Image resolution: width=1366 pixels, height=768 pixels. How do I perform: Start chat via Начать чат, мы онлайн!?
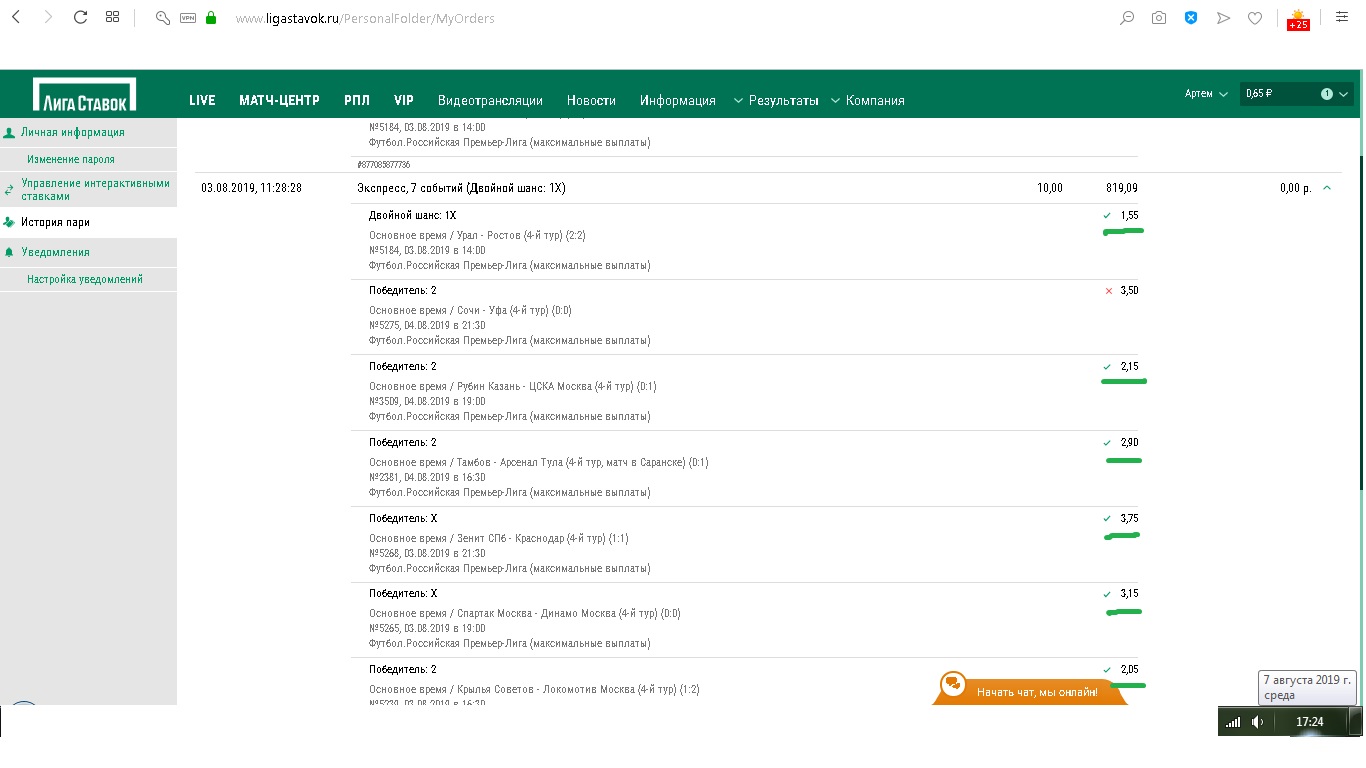[x=1037, y=691]
